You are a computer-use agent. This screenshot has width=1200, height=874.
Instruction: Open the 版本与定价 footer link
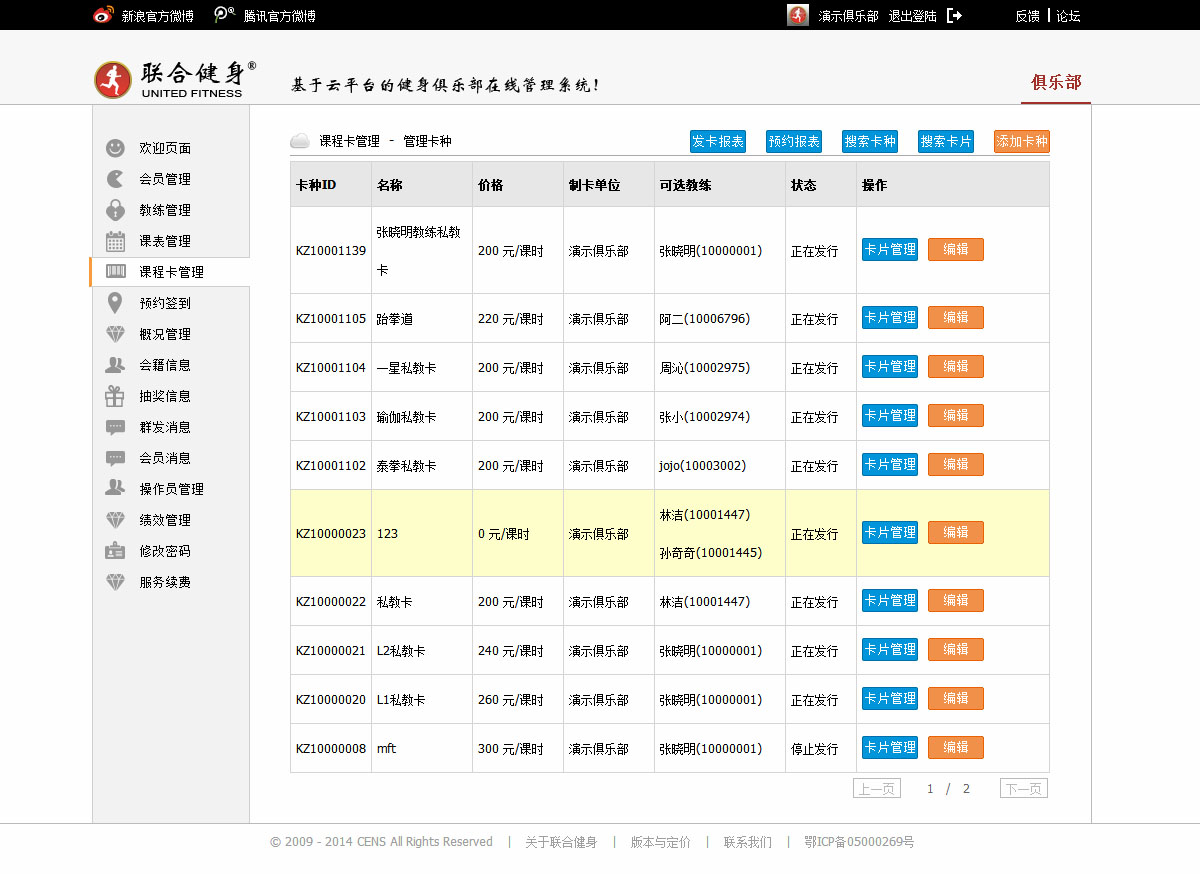coord(660,842)
